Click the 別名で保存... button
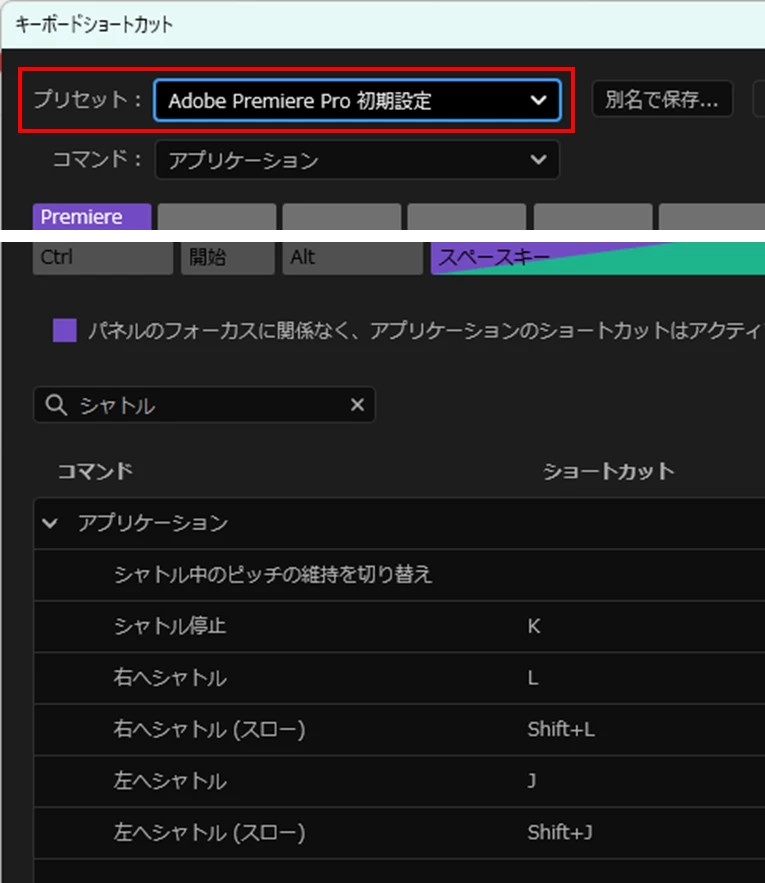The height and width of the screenshot is (883, 765). [662, 100]
